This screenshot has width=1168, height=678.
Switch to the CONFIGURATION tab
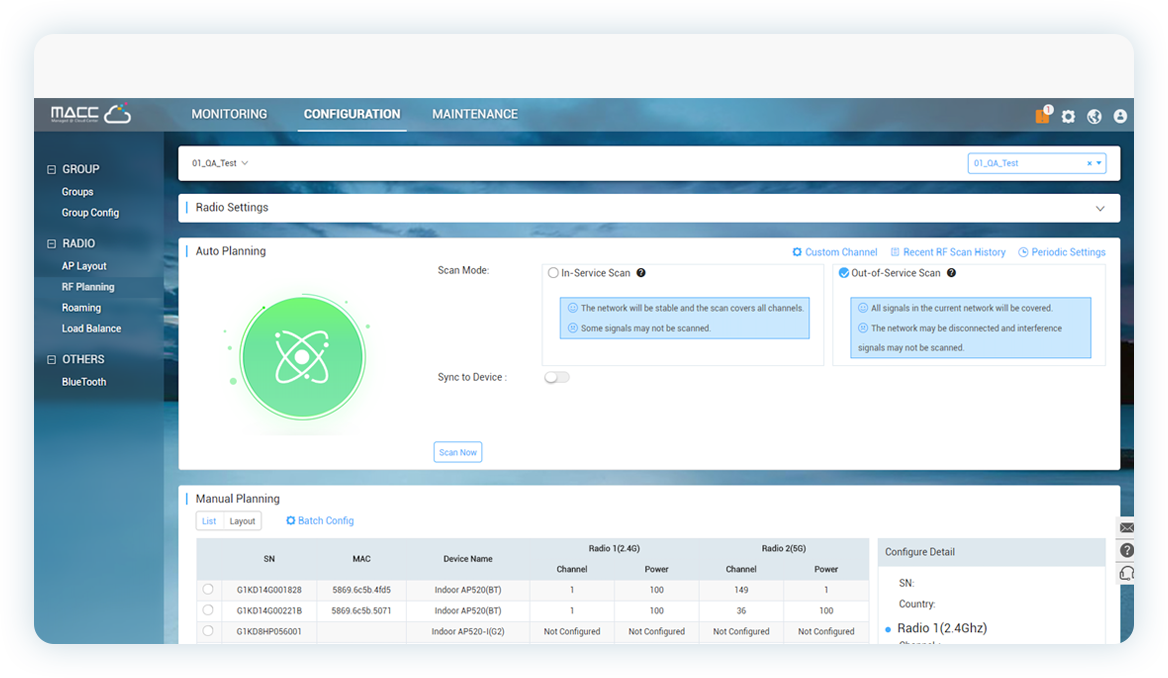352,114
